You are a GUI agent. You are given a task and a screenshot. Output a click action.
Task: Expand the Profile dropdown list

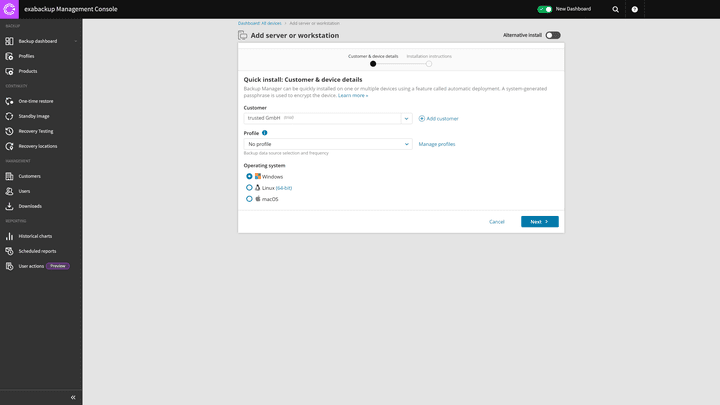(406, 144)
